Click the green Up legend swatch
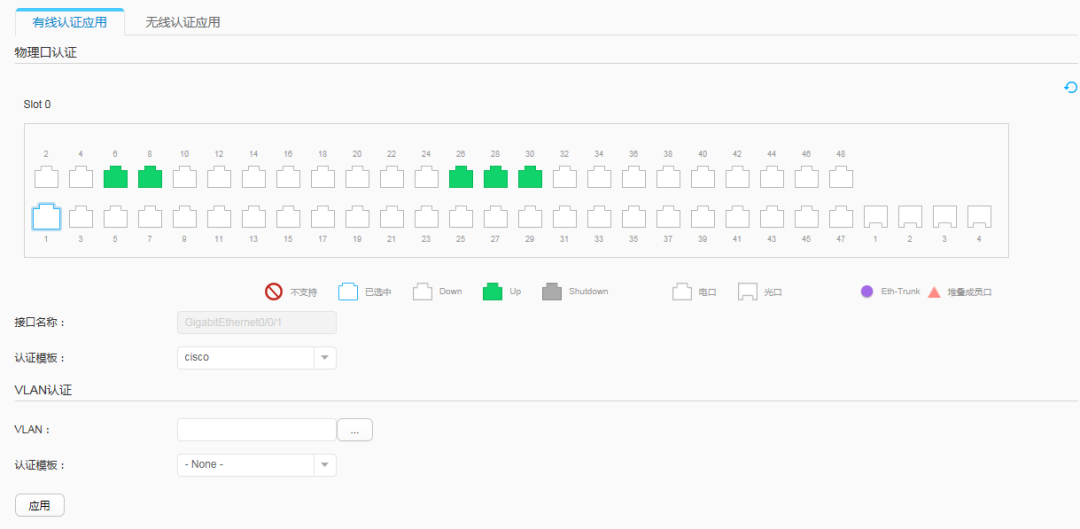1080x529 pixels. point(492,291)
